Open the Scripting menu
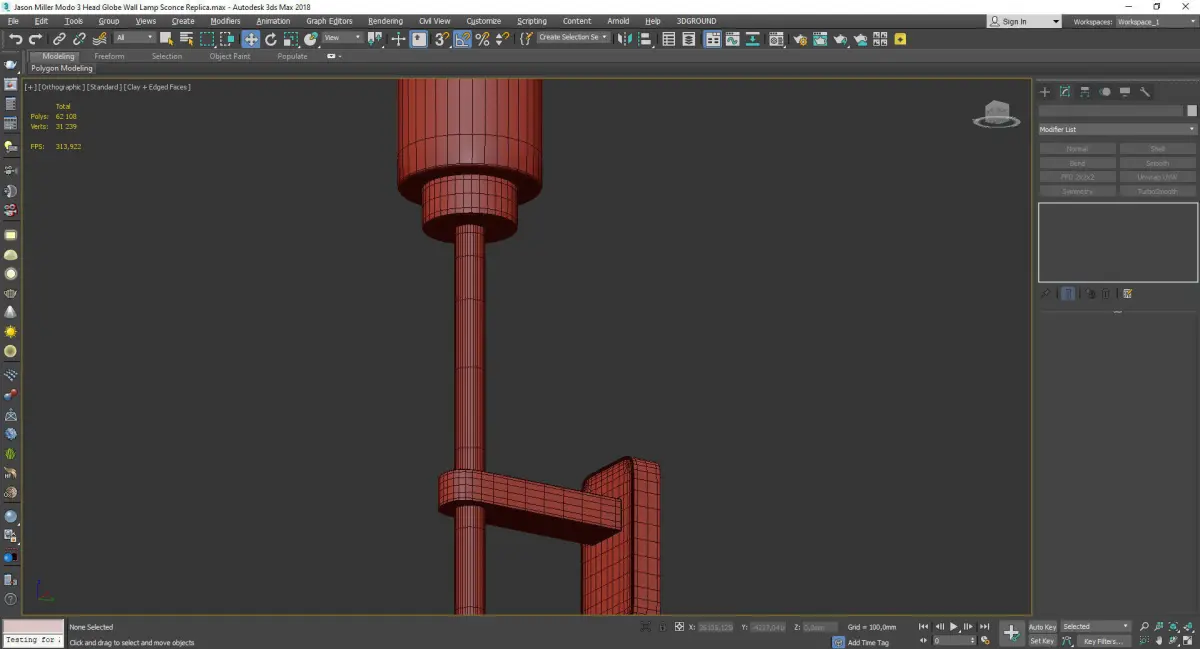This screenshot has height=649, width=1200. tap(531, 21)
